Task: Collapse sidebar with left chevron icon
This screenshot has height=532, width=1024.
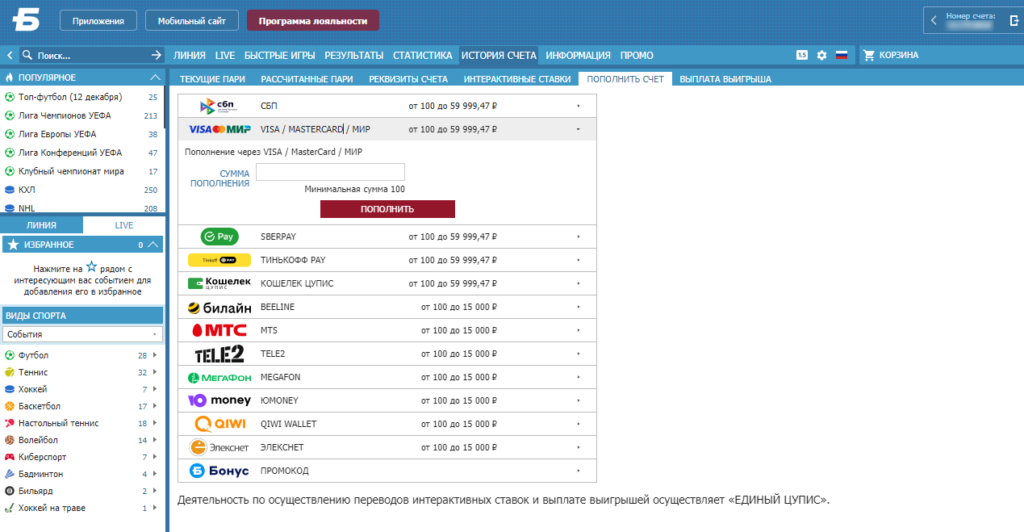Action: (10, 55)
